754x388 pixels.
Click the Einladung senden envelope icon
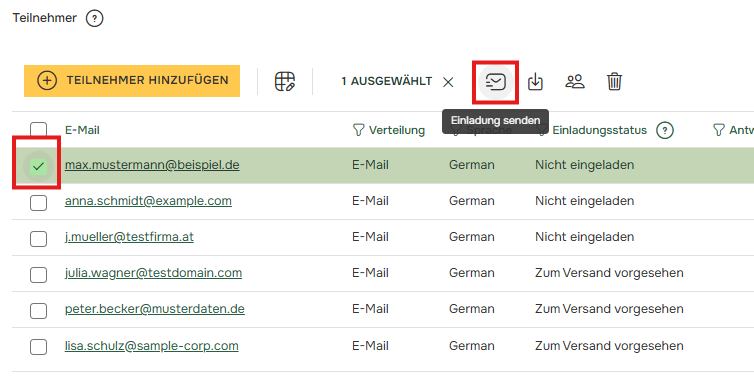coord(495,82)
